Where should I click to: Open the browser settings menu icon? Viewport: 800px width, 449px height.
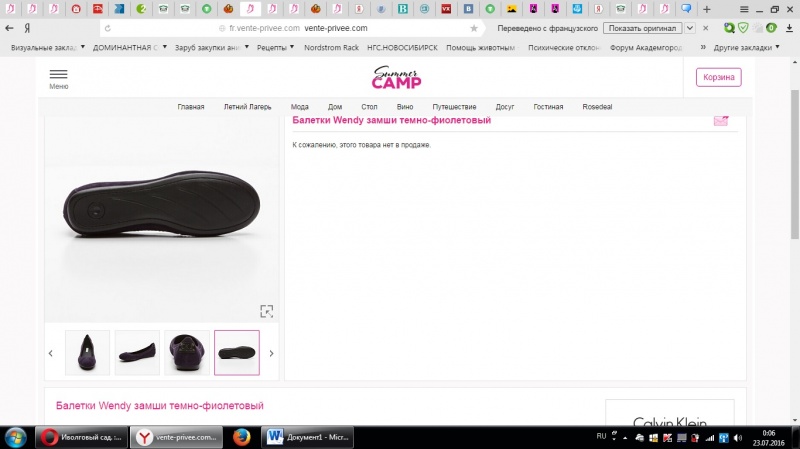tap(744, 9)
